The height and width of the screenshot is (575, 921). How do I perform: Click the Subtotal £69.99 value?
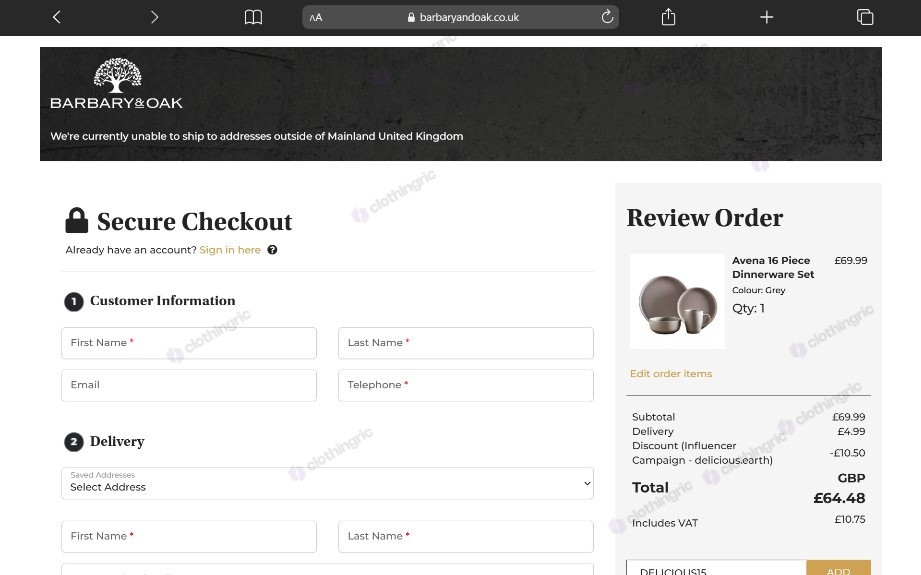coord(849,417)
